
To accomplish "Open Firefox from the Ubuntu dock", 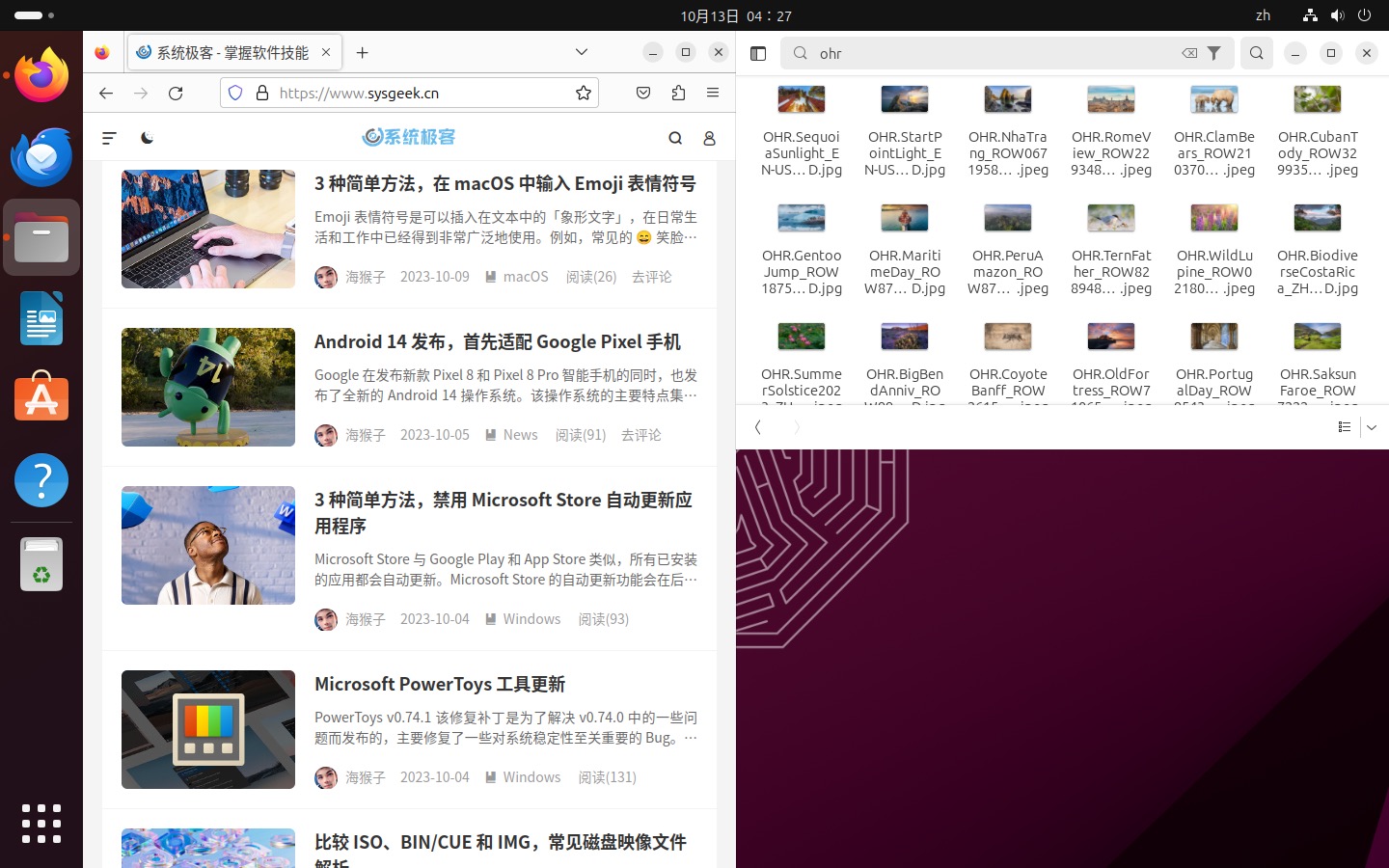I will (x=41, y=74).
